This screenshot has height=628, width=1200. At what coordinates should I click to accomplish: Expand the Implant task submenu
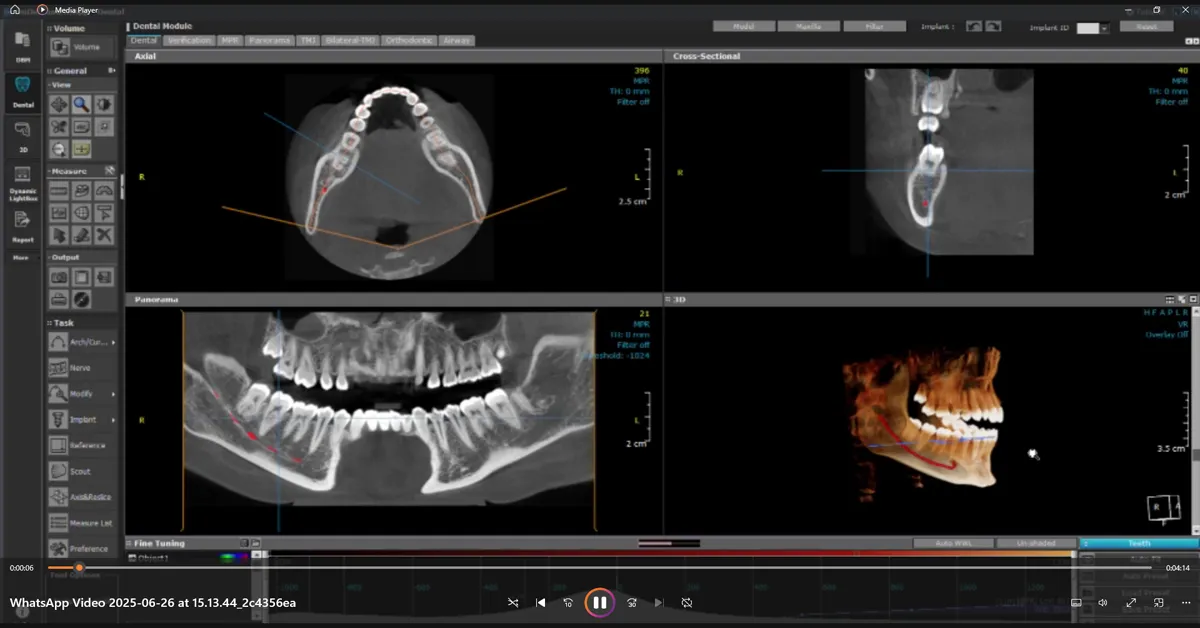pyautogui.click(x=113, y=420)
